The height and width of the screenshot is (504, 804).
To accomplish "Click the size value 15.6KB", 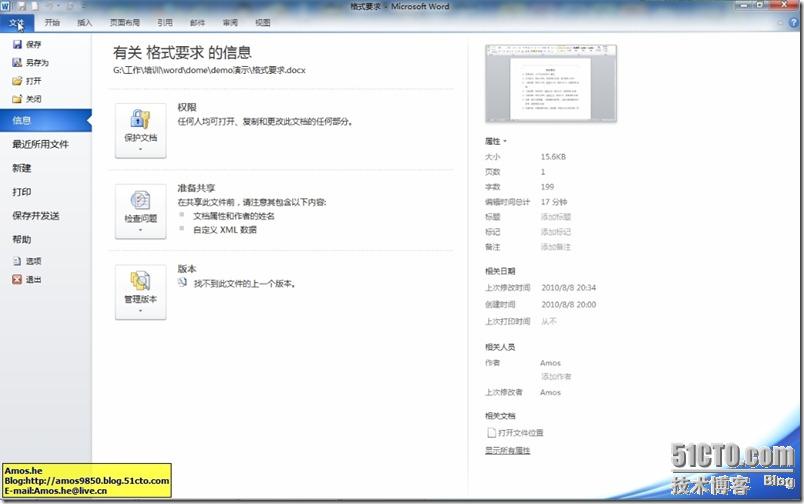I will [x=553, y=157].
